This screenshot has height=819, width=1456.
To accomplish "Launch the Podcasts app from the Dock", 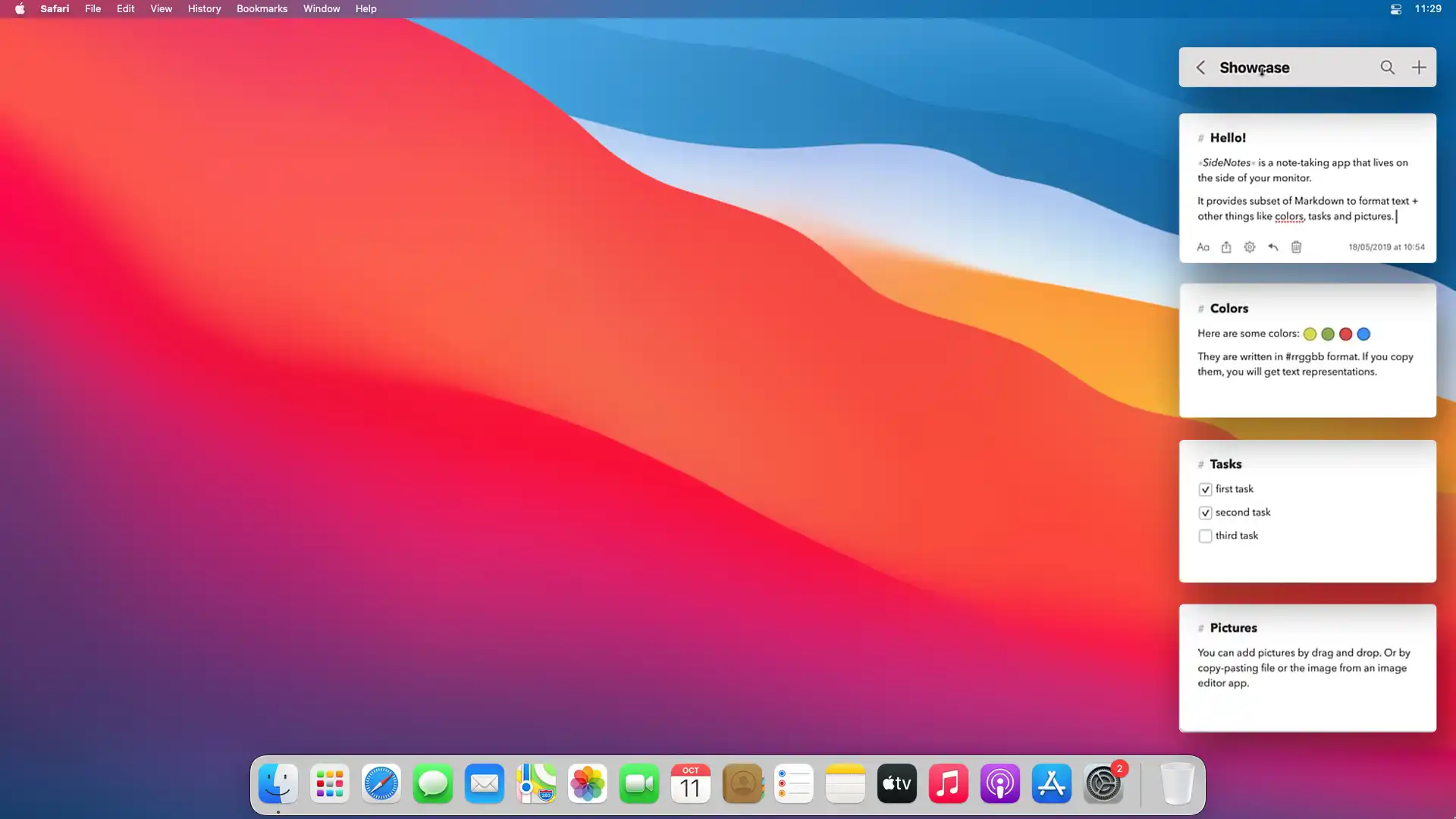I will (999, 784).
